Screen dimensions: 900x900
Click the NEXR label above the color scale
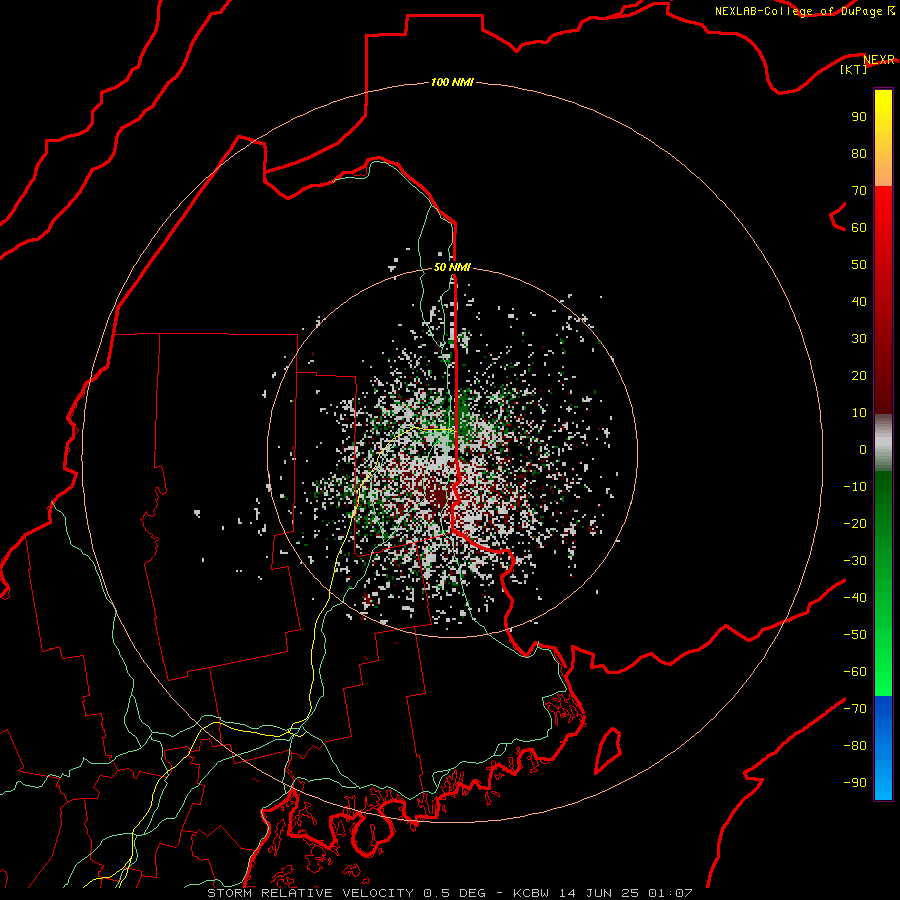coord(879,60)
